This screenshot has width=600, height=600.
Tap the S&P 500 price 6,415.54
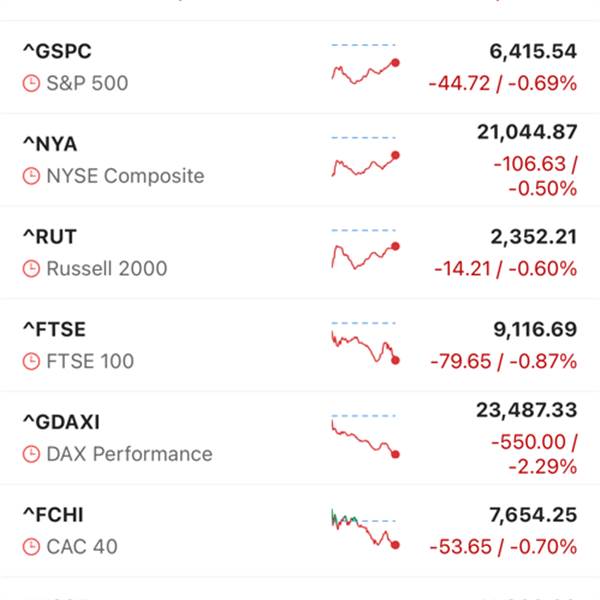click(x=533, y=51)
